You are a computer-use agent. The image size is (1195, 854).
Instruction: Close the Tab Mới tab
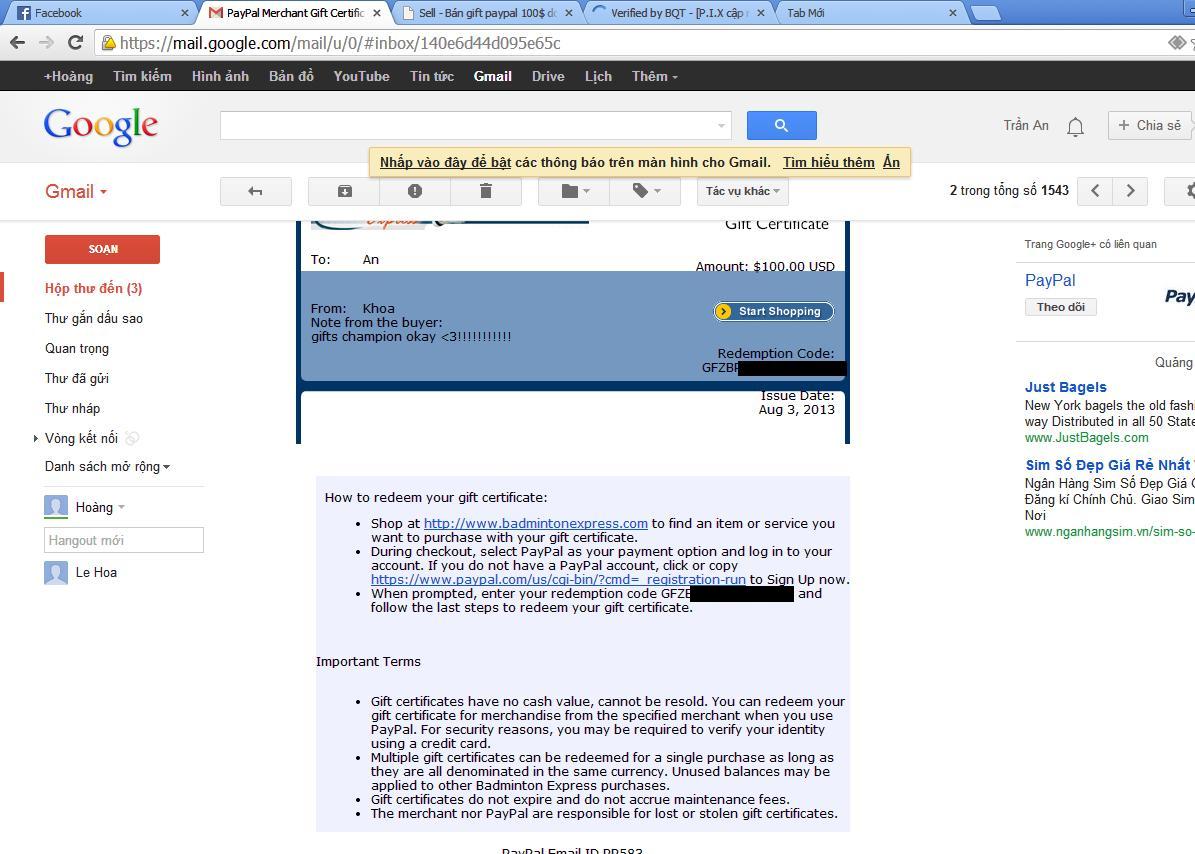click(953, 13)
